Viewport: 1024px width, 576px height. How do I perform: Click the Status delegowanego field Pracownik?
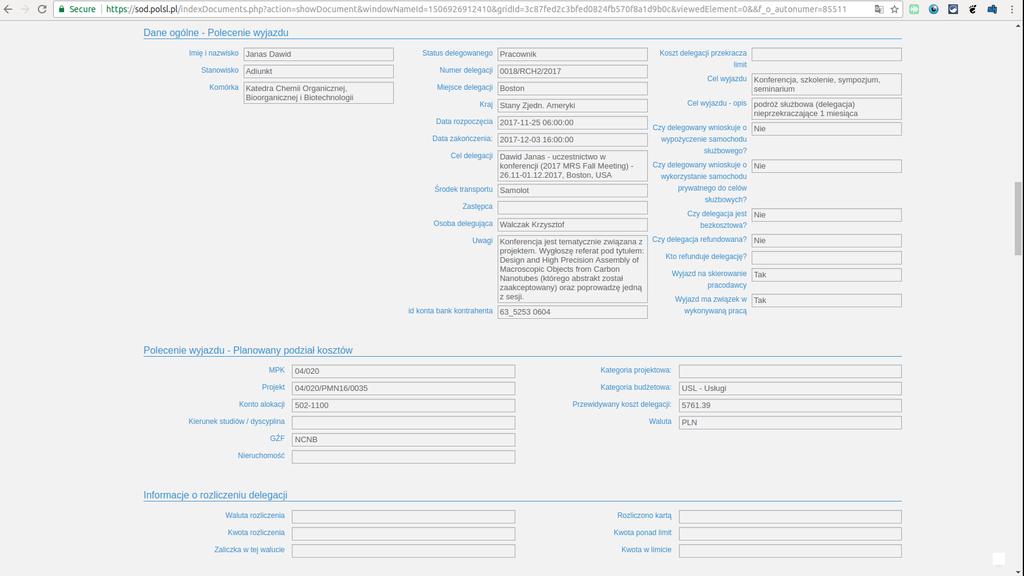click(573, 54)
